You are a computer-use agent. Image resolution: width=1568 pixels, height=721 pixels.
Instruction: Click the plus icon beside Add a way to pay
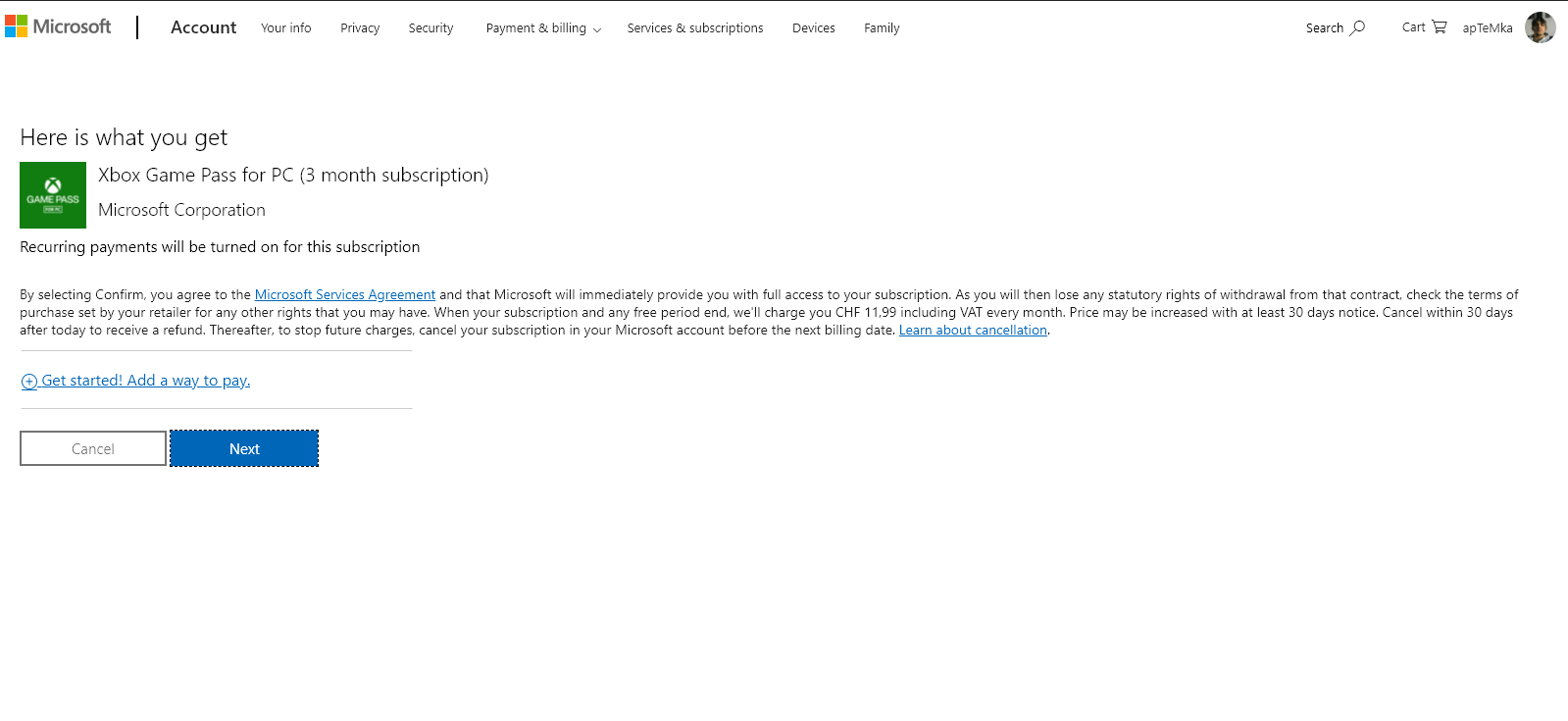click(29, 382)
